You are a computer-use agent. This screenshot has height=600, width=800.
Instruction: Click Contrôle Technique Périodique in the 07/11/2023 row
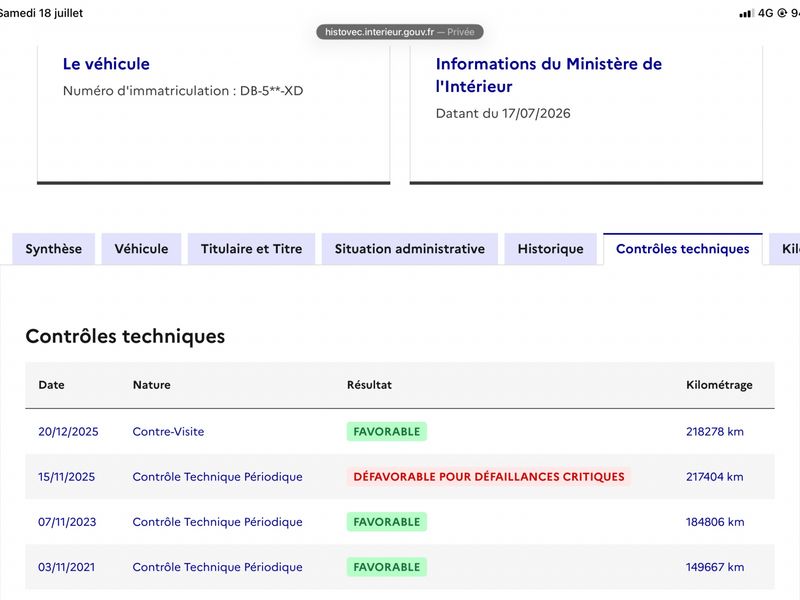(217, 522)
